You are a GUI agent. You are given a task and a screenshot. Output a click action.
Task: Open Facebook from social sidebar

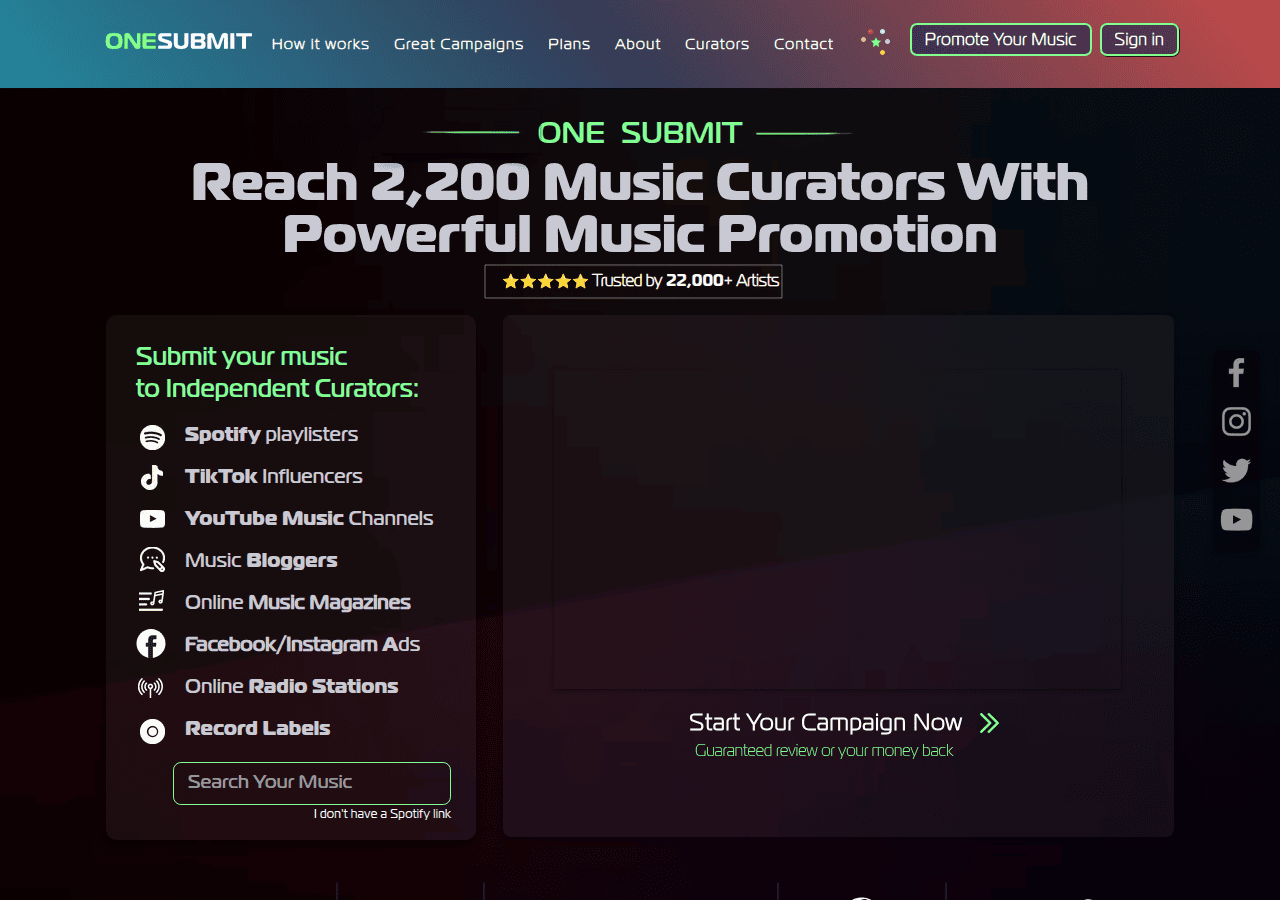point(1236,373)
